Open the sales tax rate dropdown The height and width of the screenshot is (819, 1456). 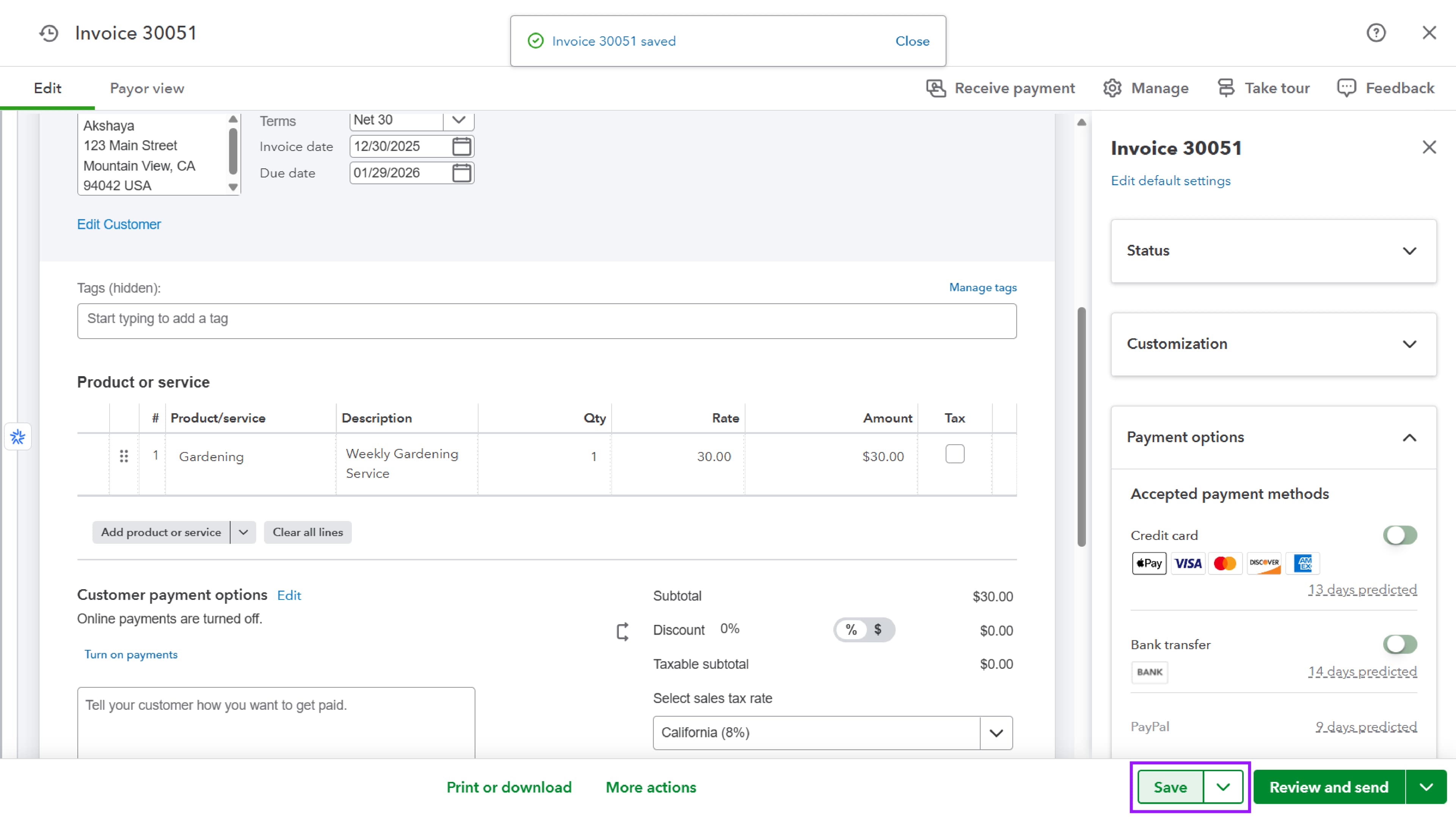pos(995,733)
